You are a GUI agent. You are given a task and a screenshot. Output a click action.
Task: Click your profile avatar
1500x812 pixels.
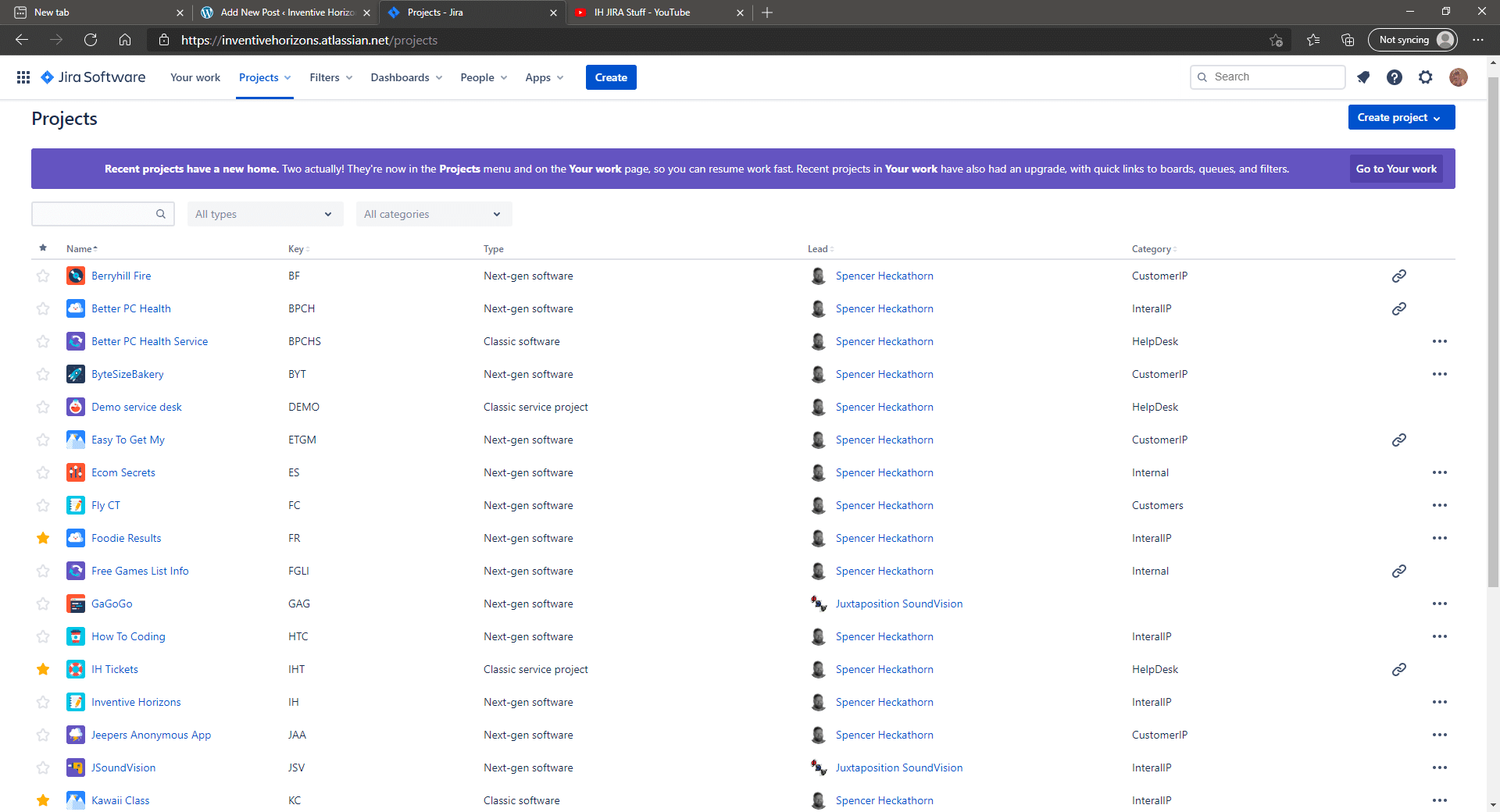[1458, 77]
